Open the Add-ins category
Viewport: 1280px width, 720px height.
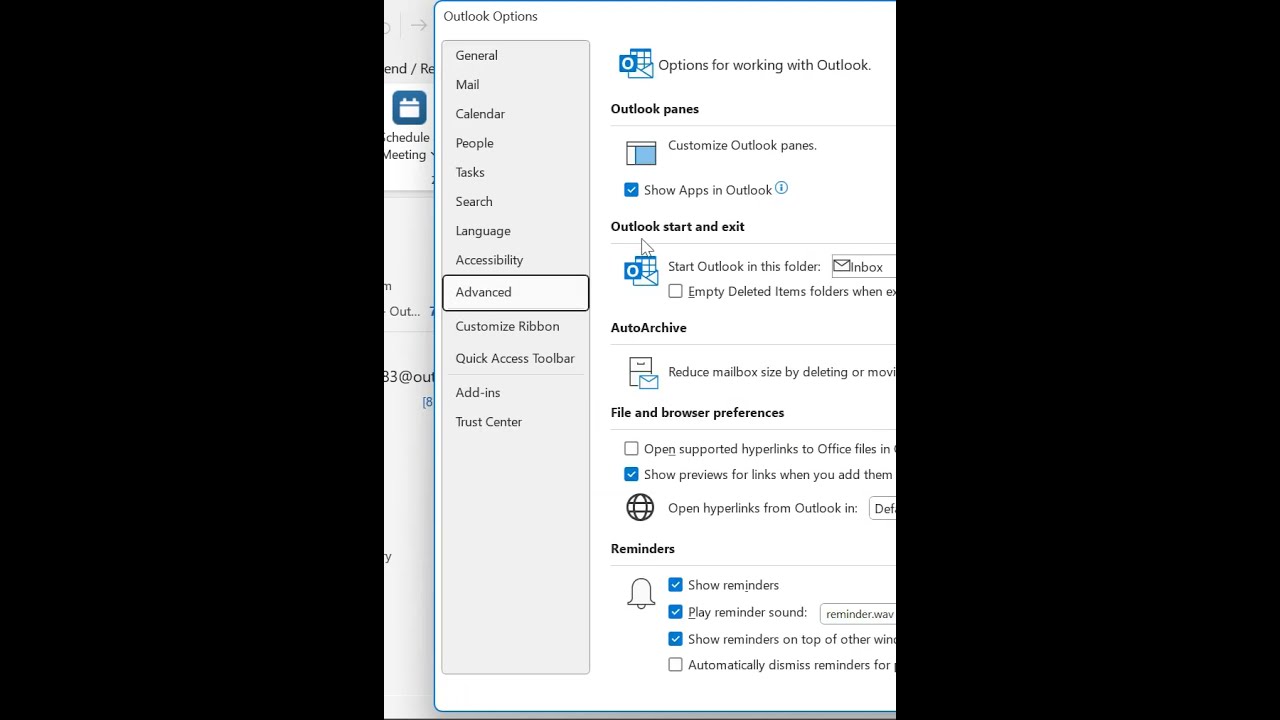point(516,392)
